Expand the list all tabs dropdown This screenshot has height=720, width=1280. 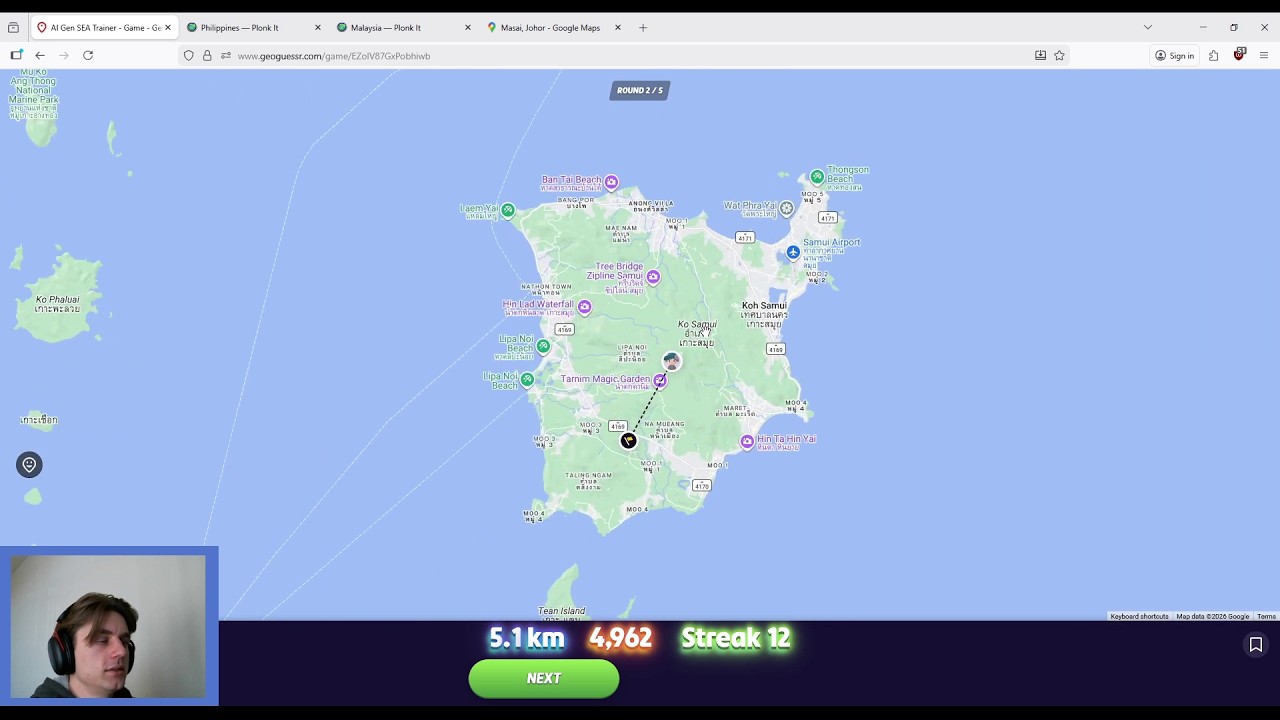tap(1148, 27)
